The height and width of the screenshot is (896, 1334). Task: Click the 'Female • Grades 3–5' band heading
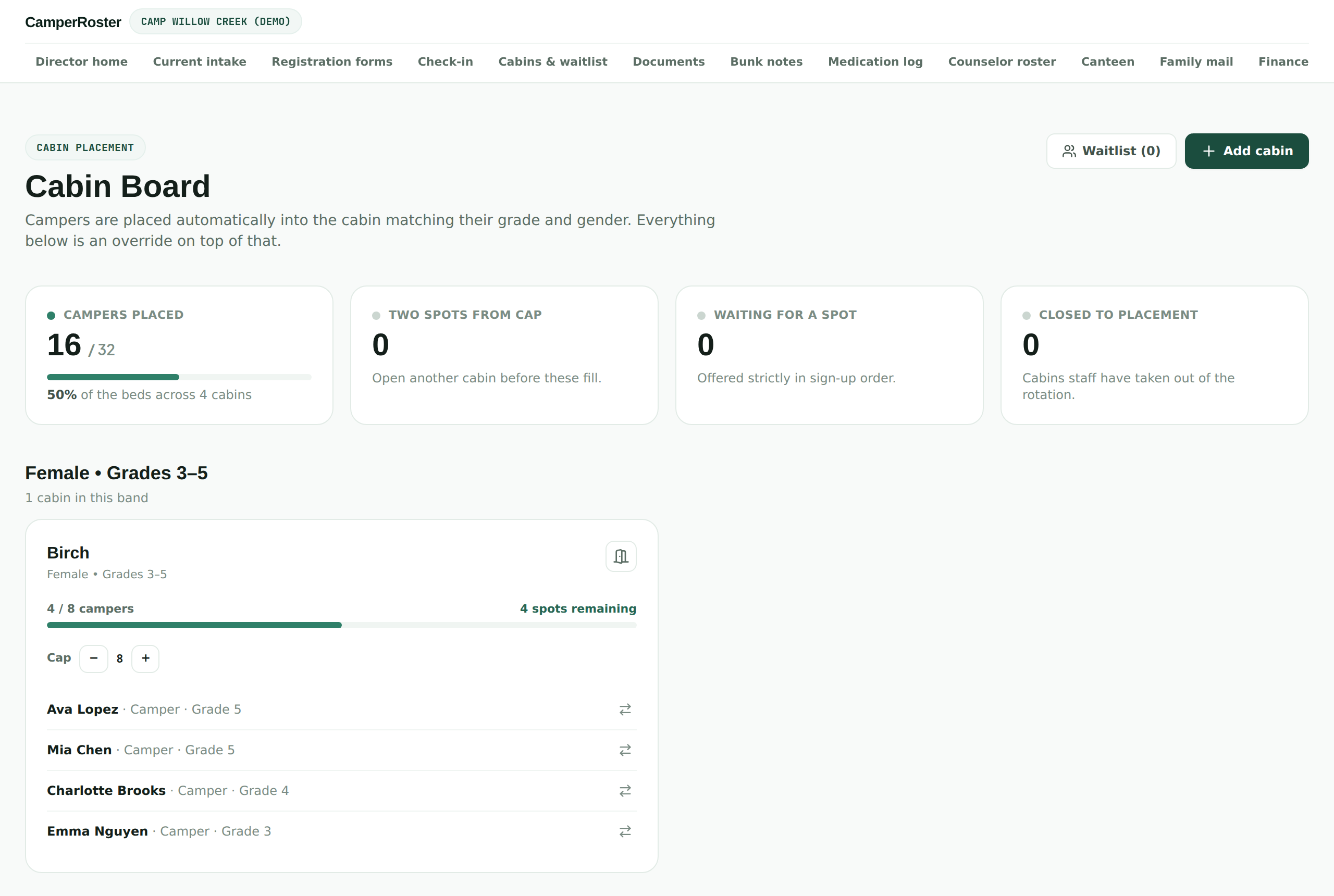(x=117, y=473)
